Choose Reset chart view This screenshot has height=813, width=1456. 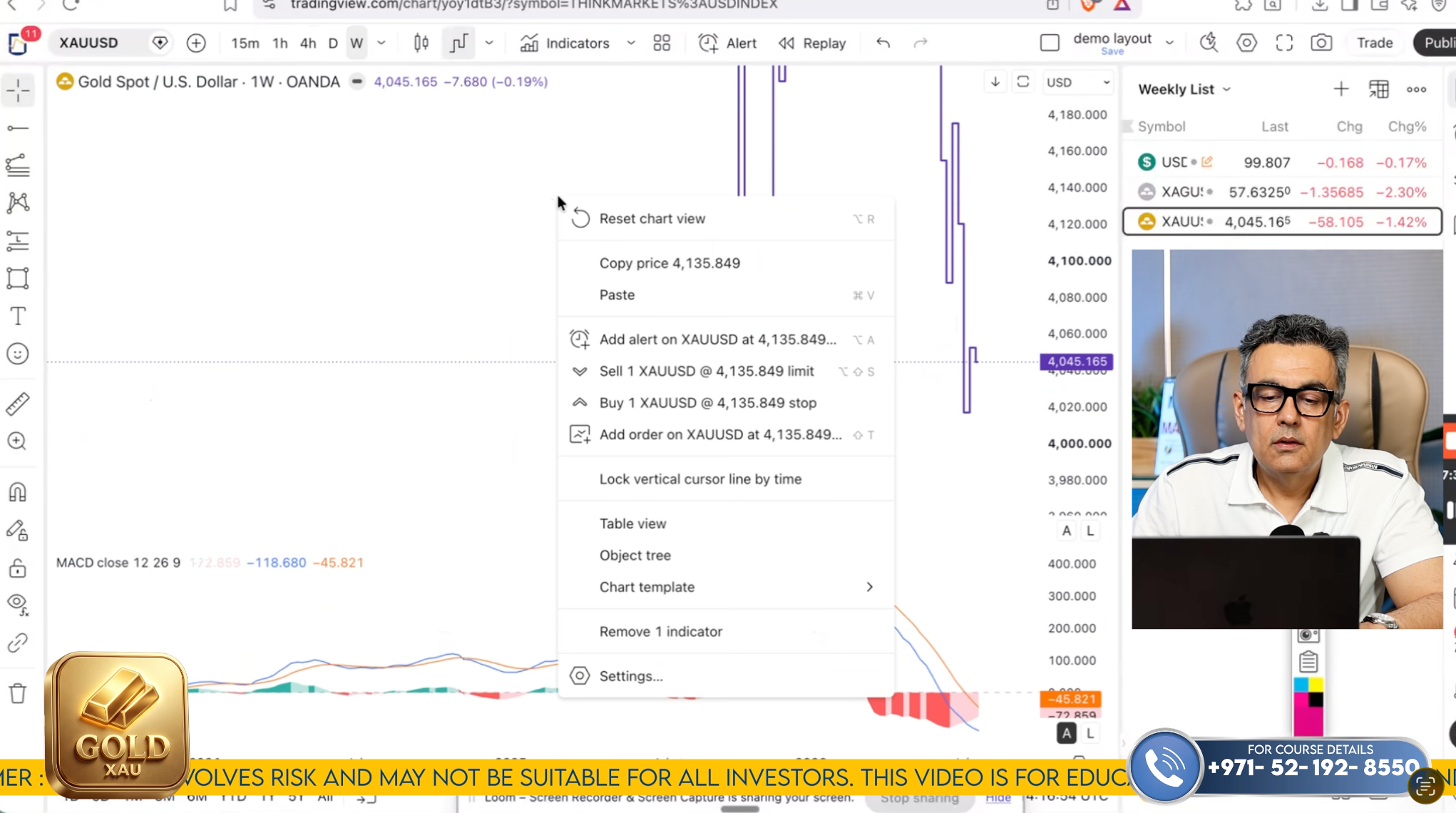tap(726, 219)
